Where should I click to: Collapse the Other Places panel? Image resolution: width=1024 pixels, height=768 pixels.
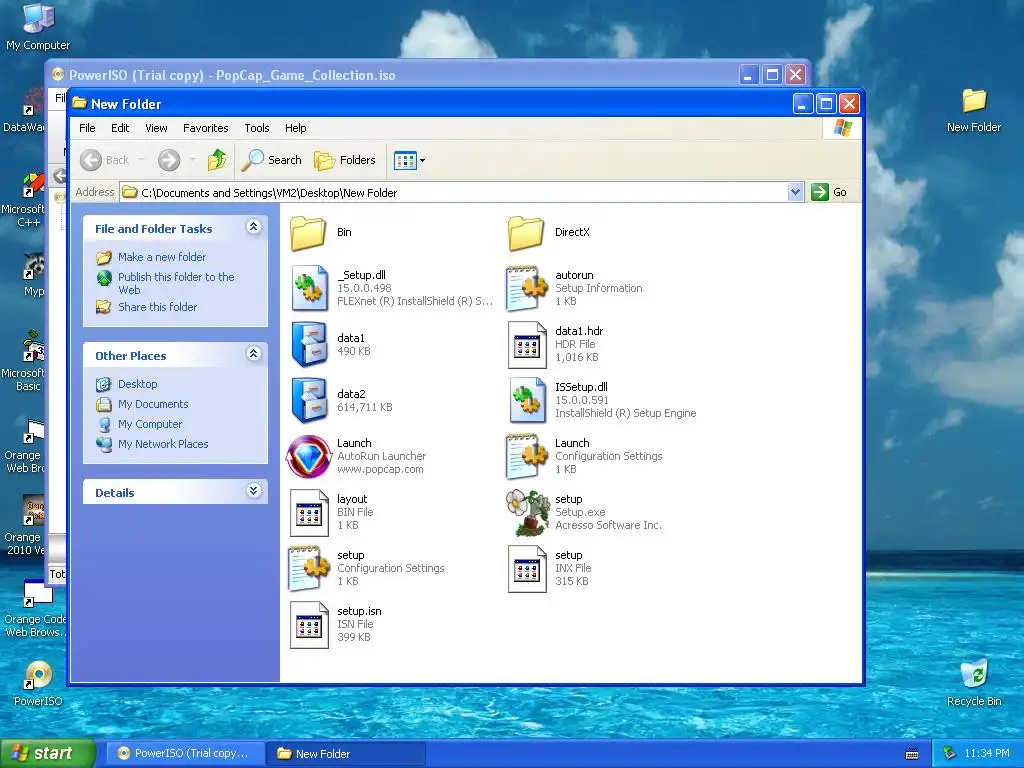coord(253,354)
